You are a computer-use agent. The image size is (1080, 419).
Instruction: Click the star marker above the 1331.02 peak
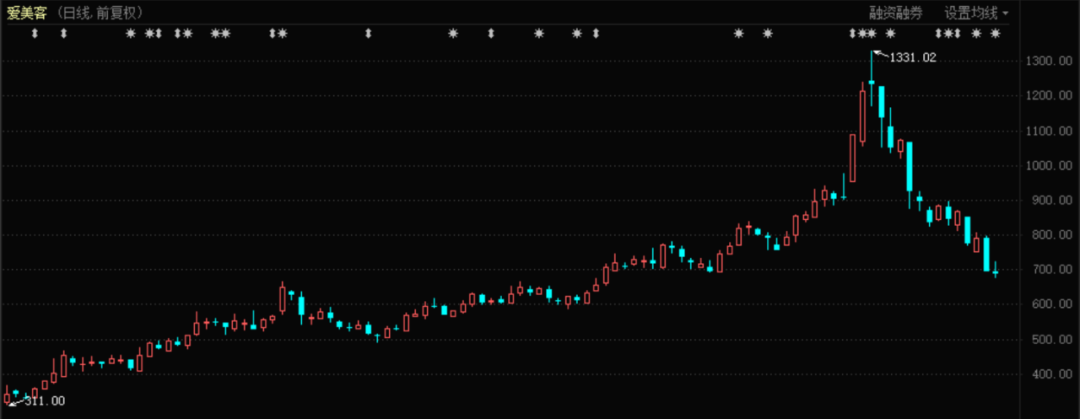(x=871, y=33)
